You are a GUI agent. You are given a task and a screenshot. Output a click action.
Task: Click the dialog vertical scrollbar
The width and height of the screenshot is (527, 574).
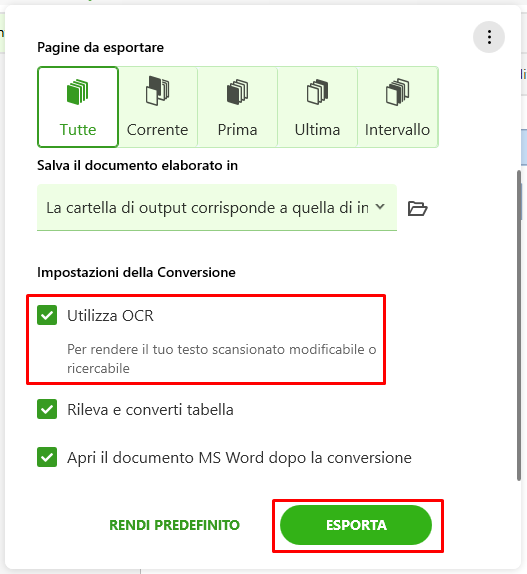[519, 325]
